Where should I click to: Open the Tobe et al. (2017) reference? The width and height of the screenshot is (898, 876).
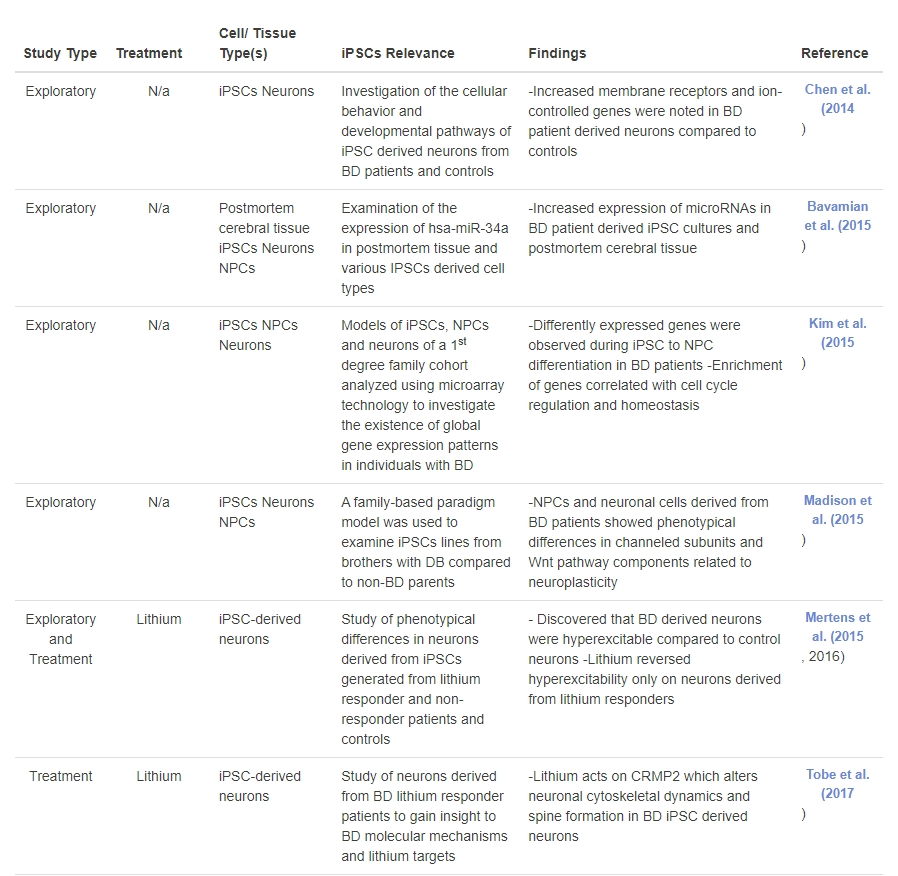tap(837, 784)
